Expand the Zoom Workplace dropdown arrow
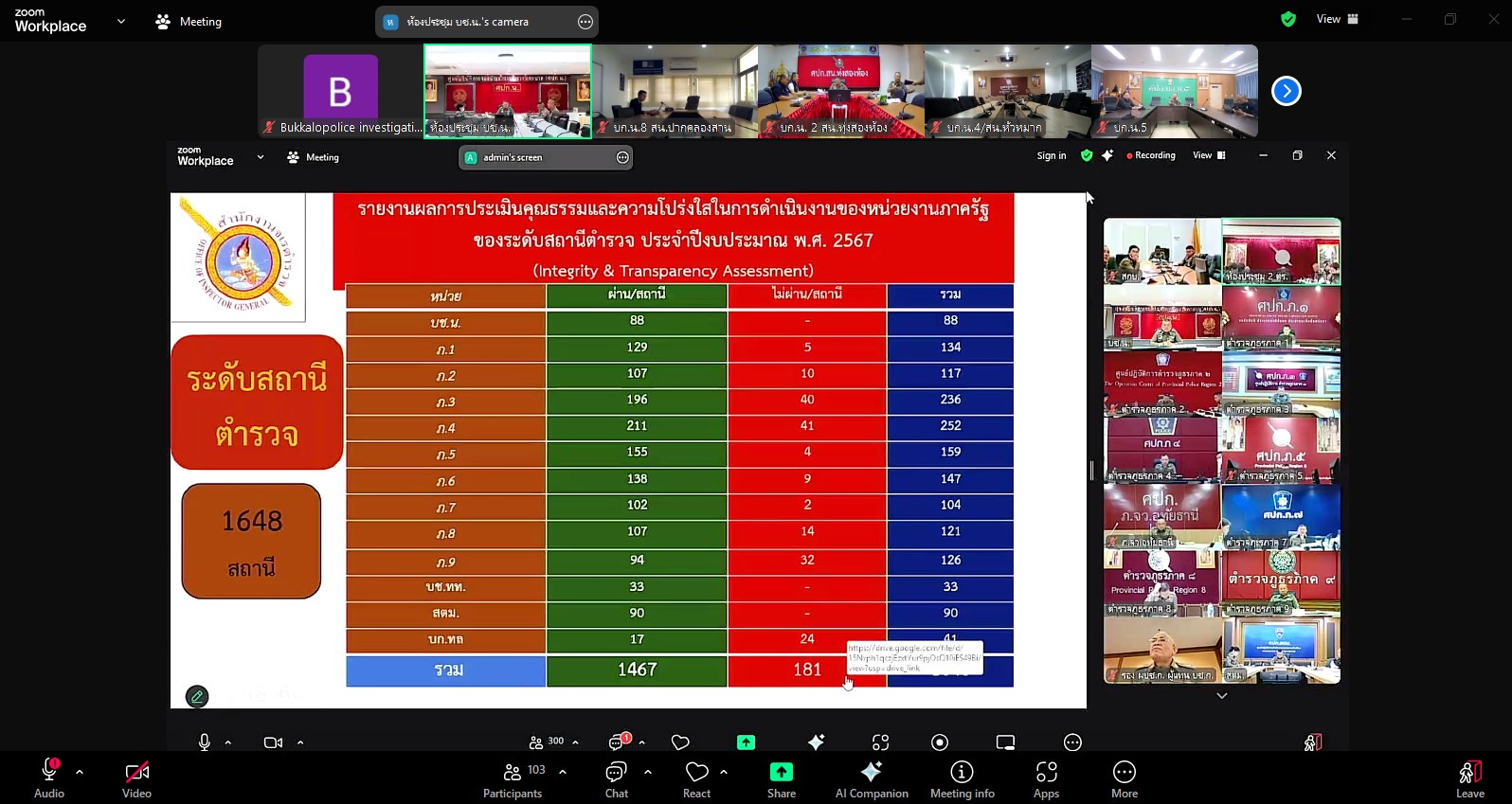Screen dimensions: 1512x804 tap(121, 21)
